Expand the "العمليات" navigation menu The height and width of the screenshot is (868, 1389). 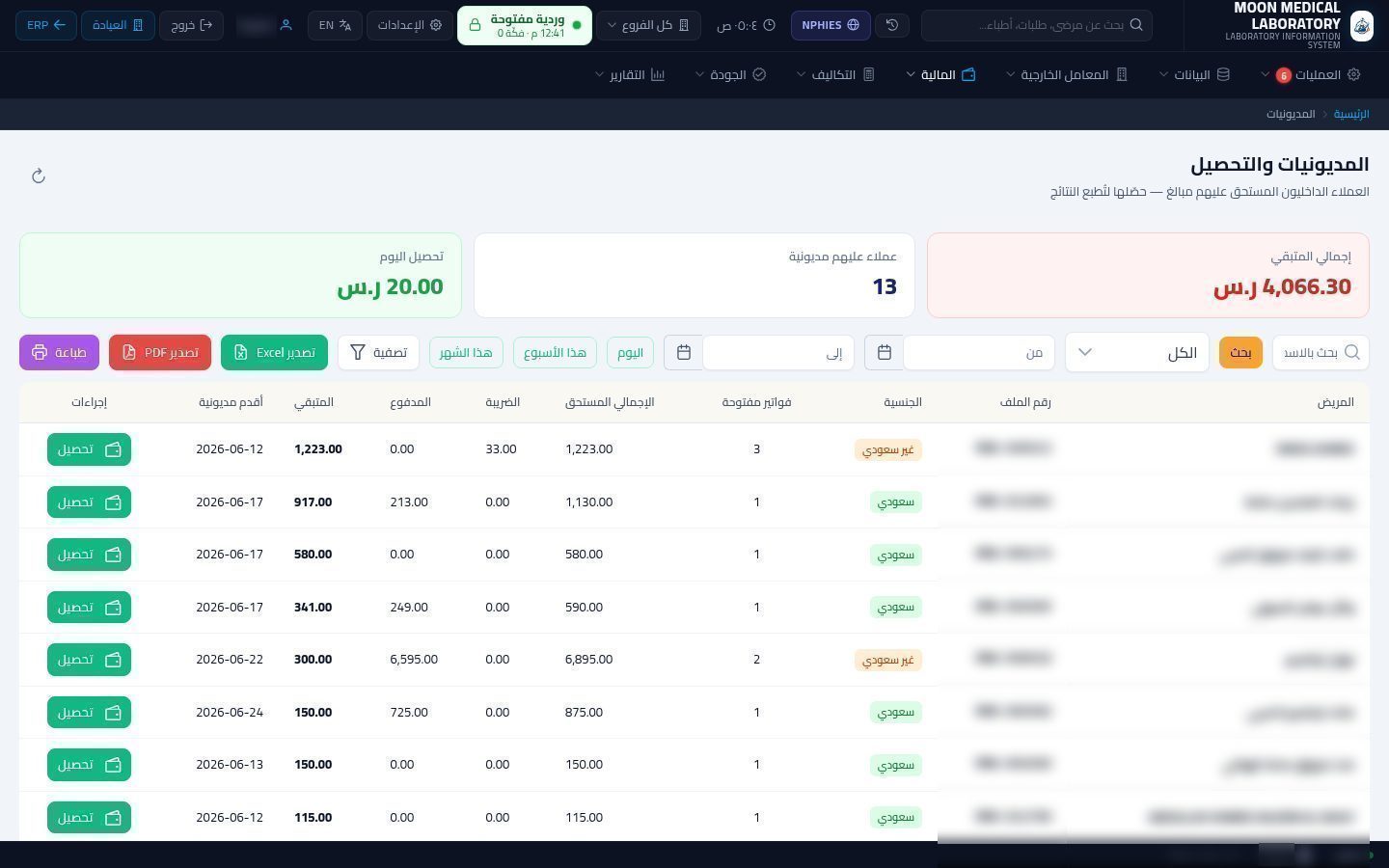pos(1310,74)
